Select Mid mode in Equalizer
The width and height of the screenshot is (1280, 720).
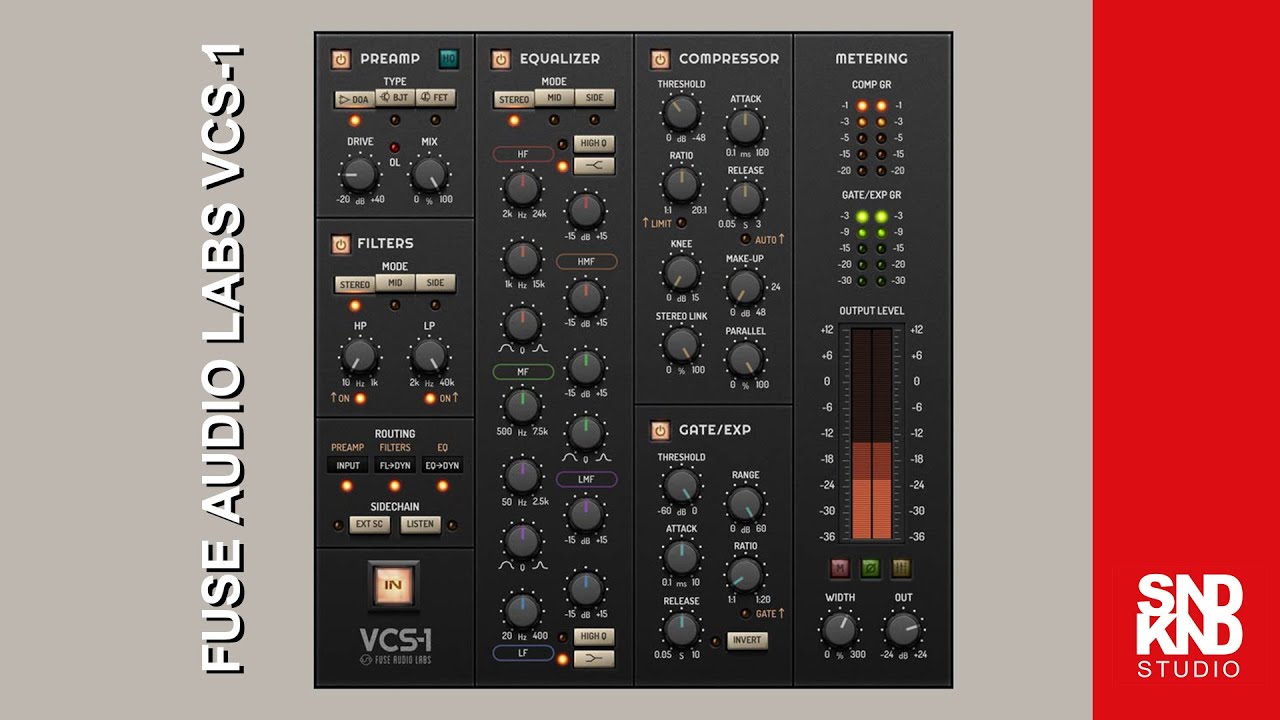coord(554,99)
